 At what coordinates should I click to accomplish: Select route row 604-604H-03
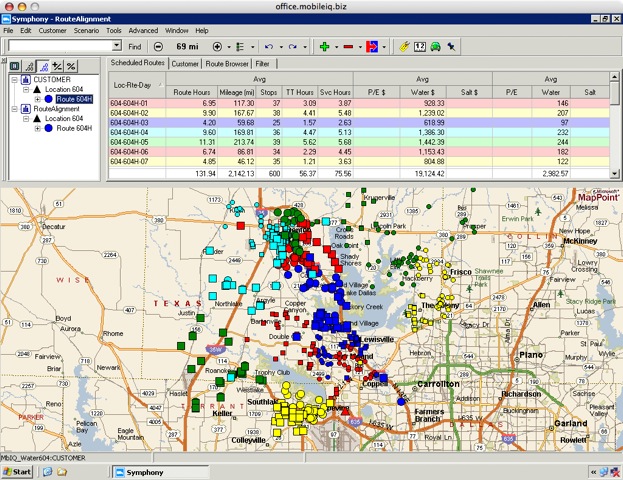coord(130,123)
